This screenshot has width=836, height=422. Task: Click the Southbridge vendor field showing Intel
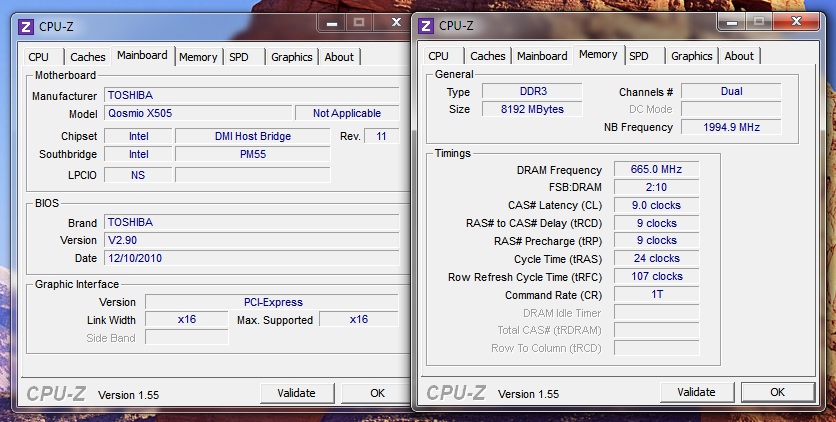pyautogui.click(x=138, y=155)
